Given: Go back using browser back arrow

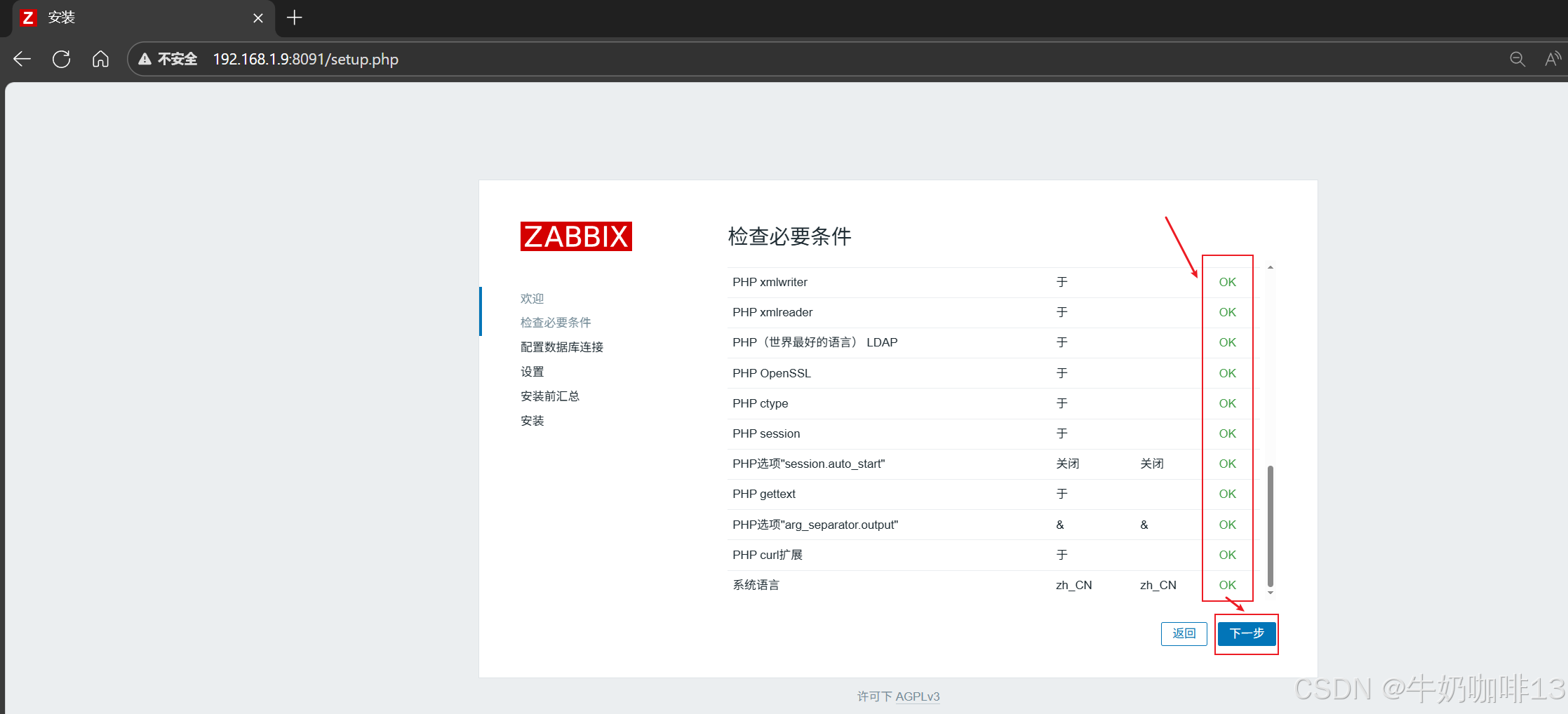Looking at the screenshot, I should [22, 59].
